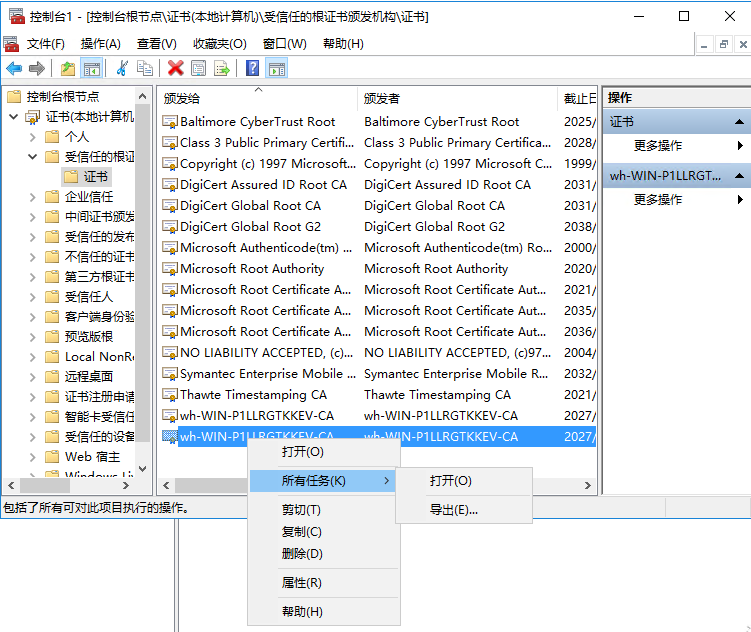Click the back arrow toolbar icon
Viewport: 751px width, 632px height.
[14, 68]
